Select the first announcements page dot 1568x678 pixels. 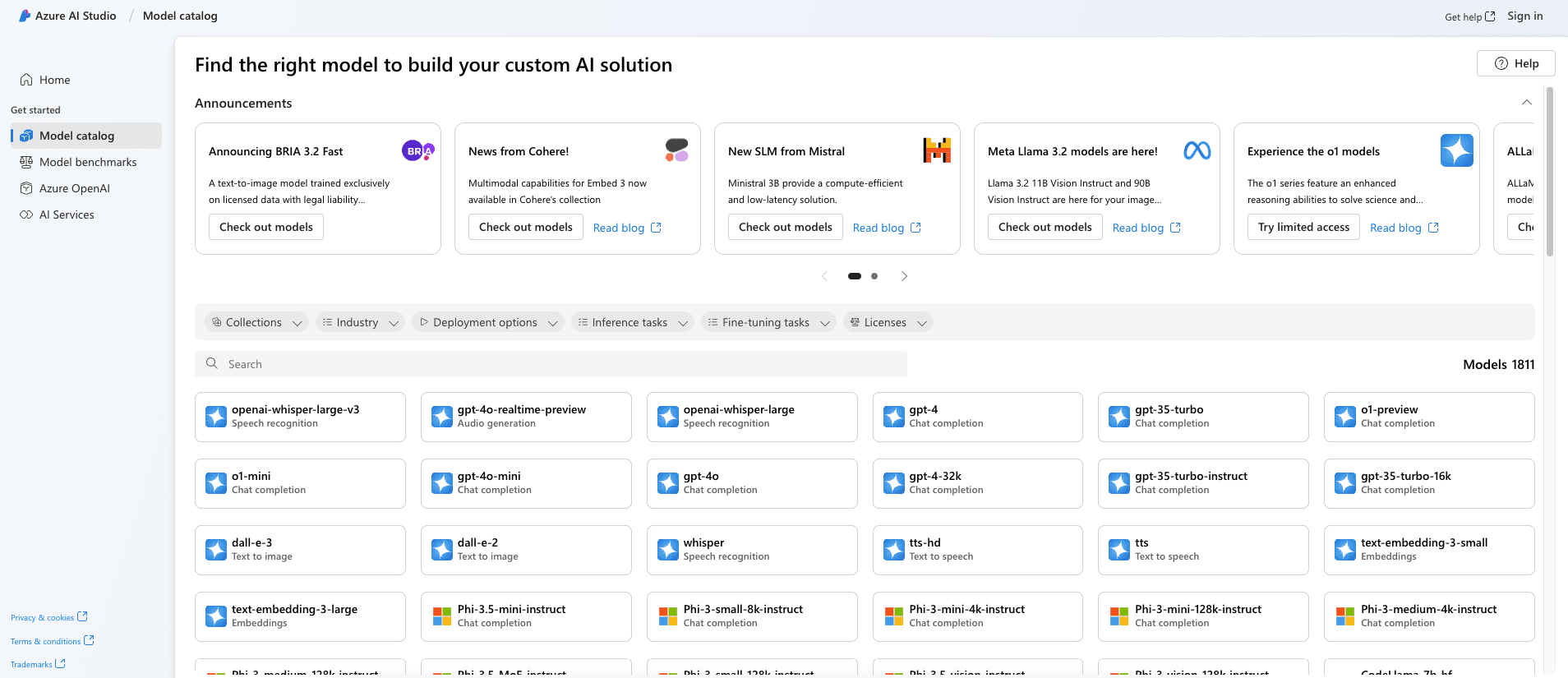coord(855,276)
